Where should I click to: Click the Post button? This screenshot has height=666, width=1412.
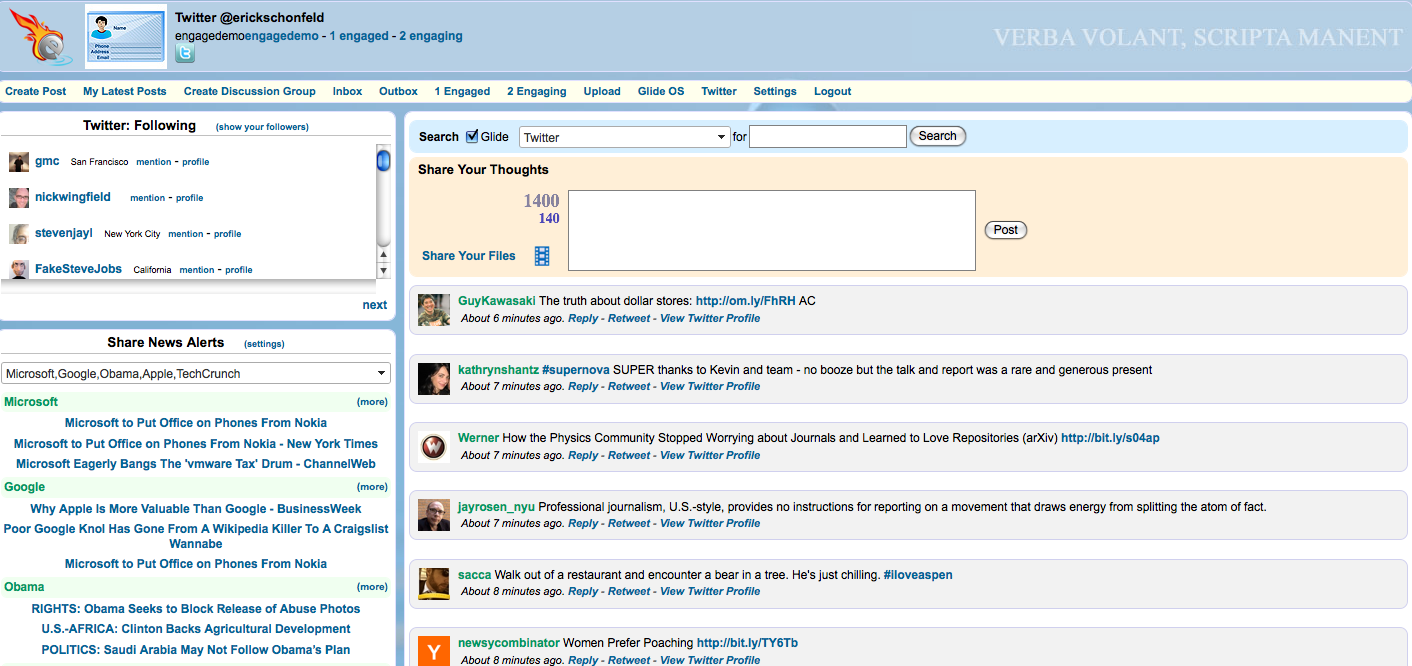pos(1006,230)
